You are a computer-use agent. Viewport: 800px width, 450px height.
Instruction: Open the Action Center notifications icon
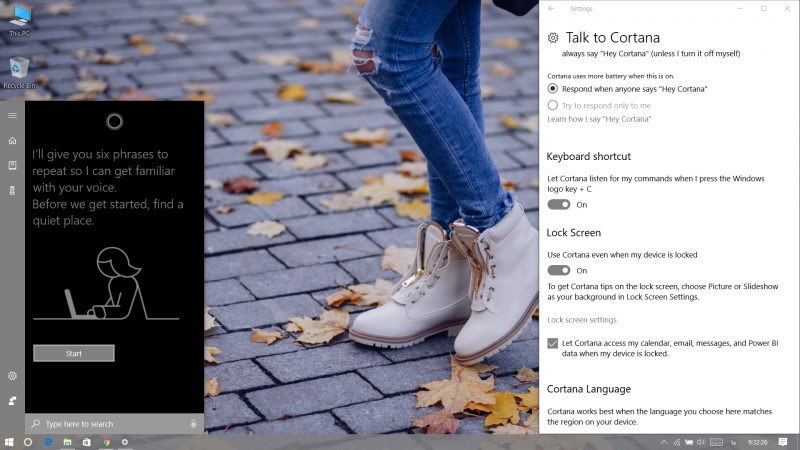(x=783, y=442)
